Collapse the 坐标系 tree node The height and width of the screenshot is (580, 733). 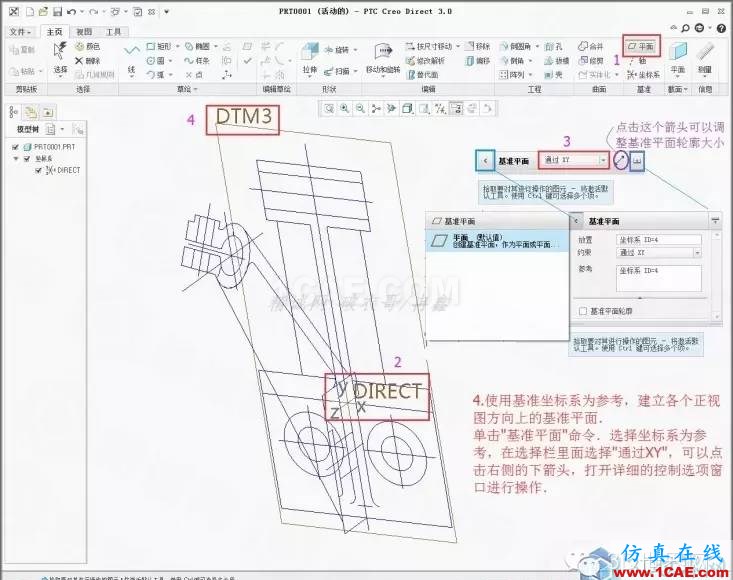coord(16,158)
